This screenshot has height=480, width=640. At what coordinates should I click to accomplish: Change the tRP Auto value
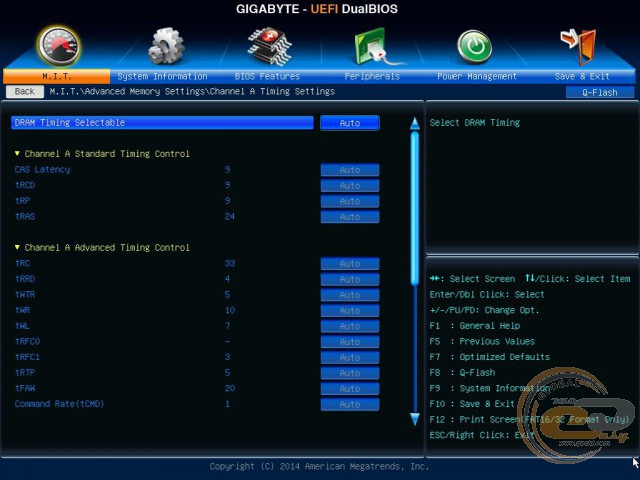tap(350, 201)
